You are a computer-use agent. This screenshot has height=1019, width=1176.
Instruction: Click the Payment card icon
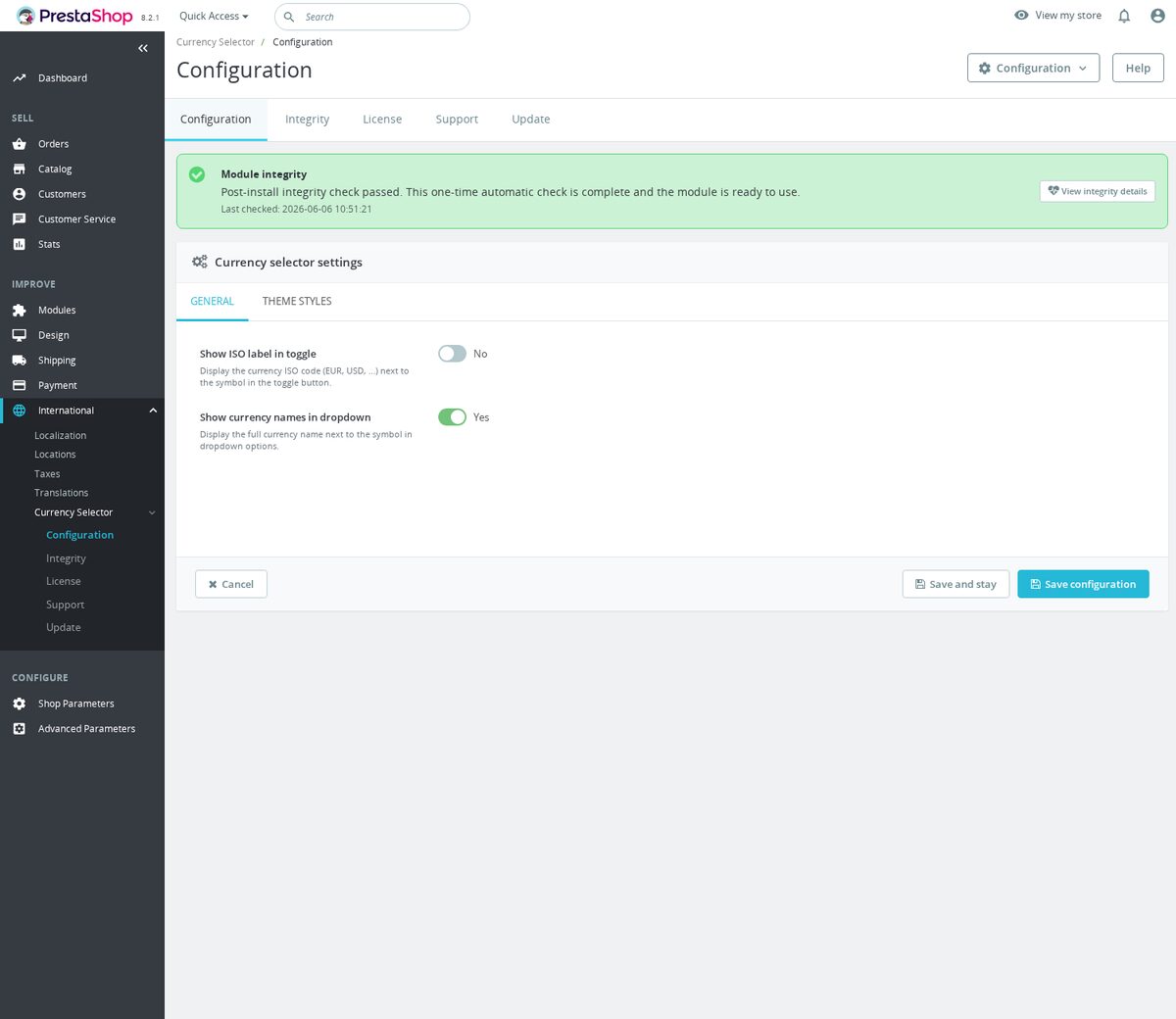(x=19, y=386)
